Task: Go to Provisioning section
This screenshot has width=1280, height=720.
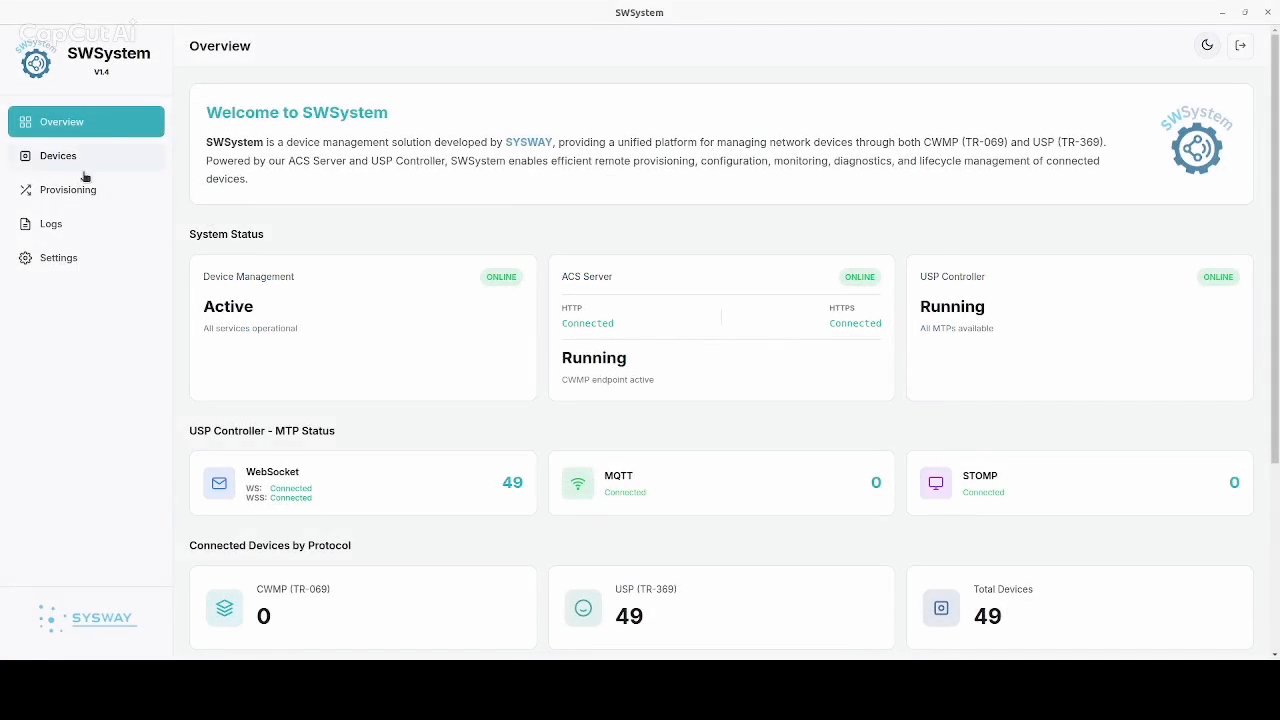Action: click(x=86, y=190)
